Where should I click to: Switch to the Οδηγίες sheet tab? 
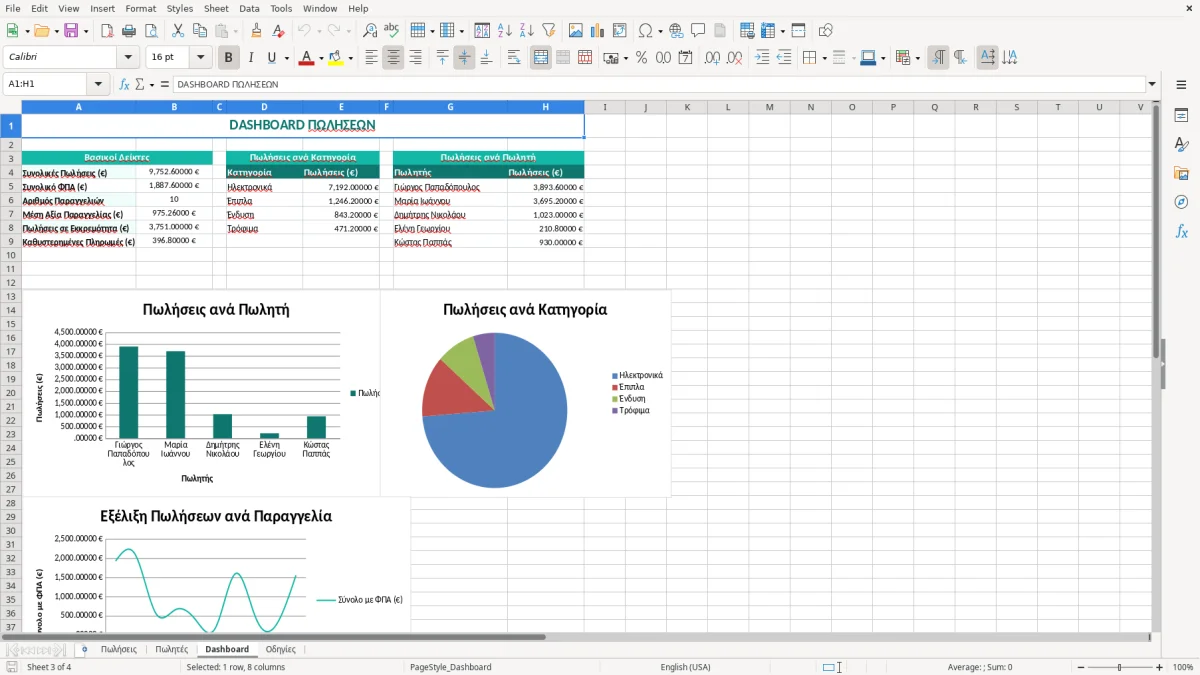pos(280,649)
